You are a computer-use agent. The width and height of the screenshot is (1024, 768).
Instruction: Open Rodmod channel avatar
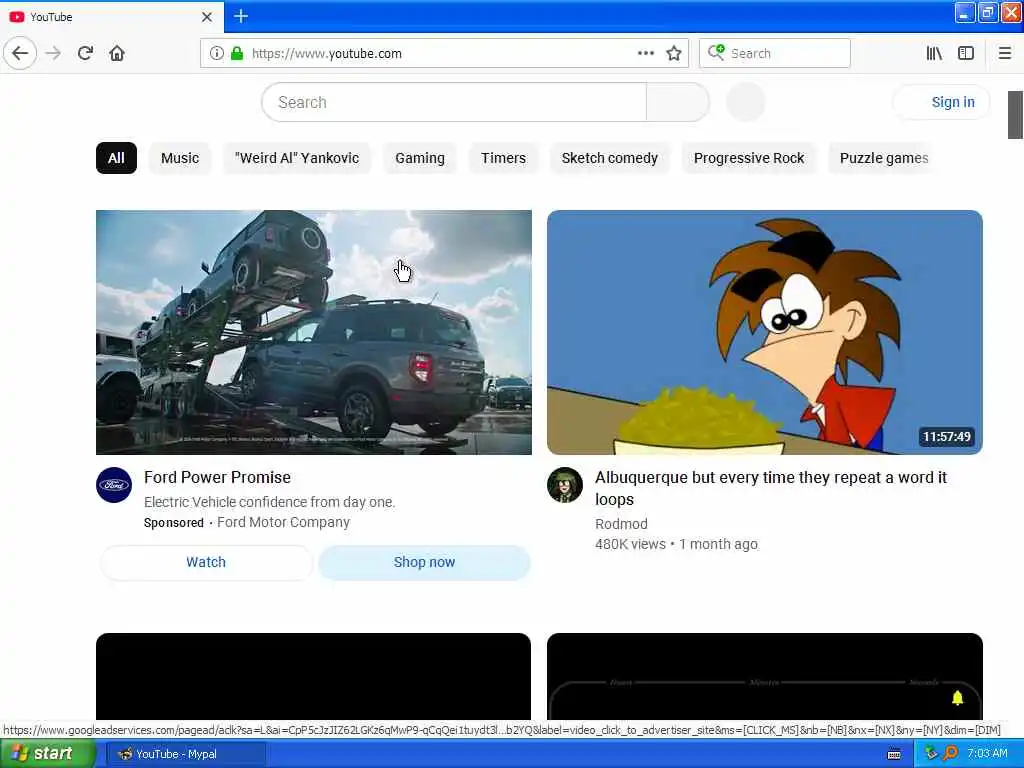click(565, 485)
